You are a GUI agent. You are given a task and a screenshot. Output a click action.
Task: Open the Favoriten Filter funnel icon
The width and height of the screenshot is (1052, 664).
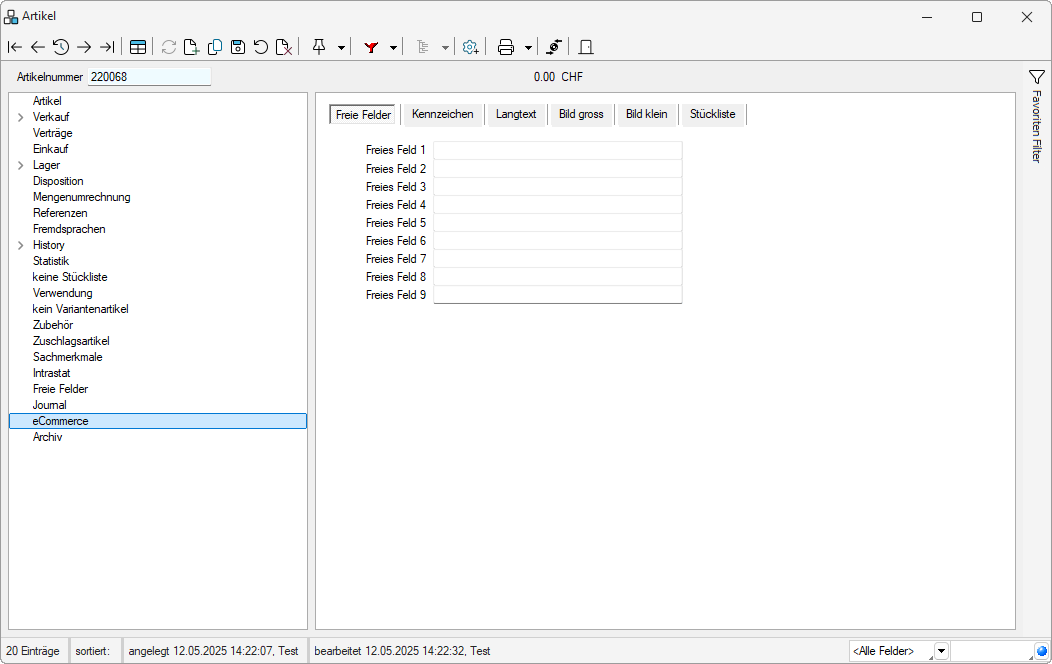pos(1037,77)
